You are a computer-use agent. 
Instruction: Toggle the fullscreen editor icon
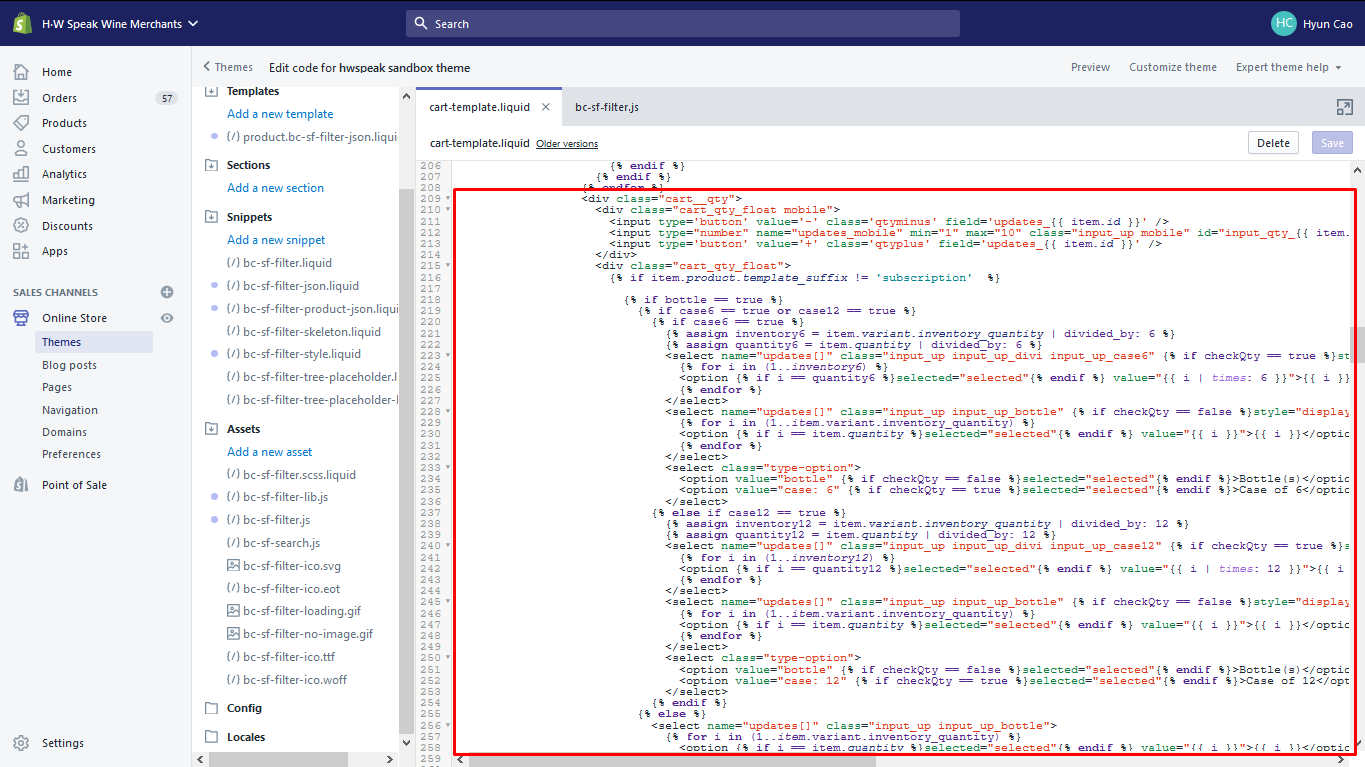(1344, 107)
